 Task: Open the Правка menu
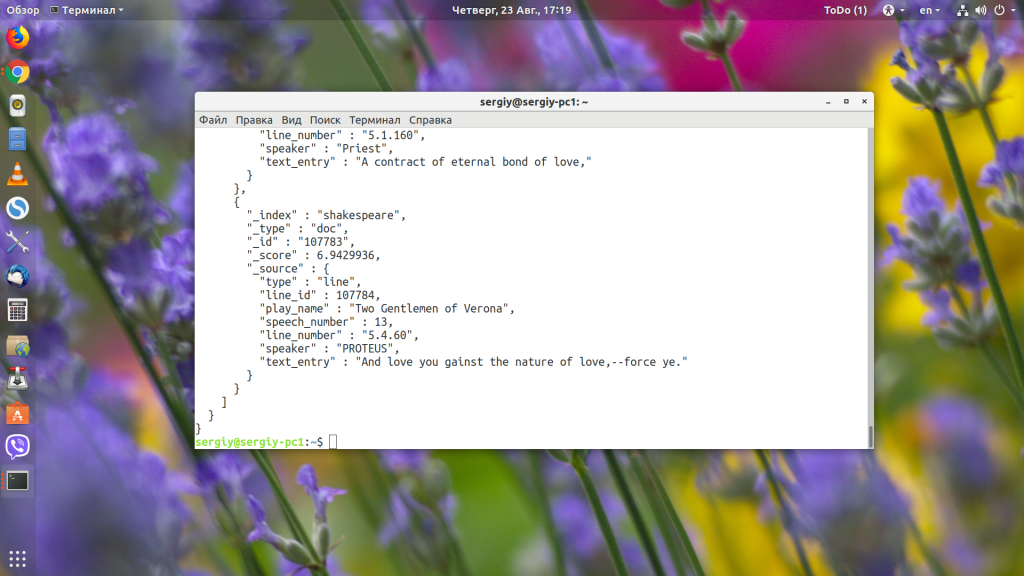point(254,120)
